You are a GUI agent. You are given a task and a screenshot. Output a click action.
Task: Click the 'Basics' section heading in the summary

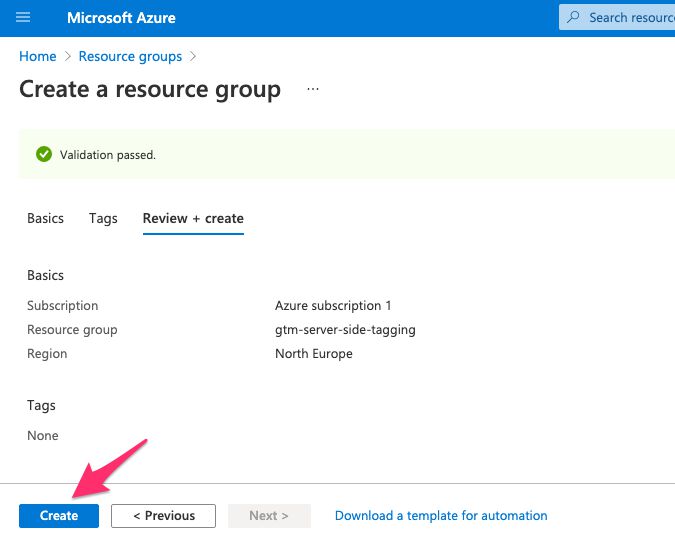pyautogui.click(x=45, y=276)
